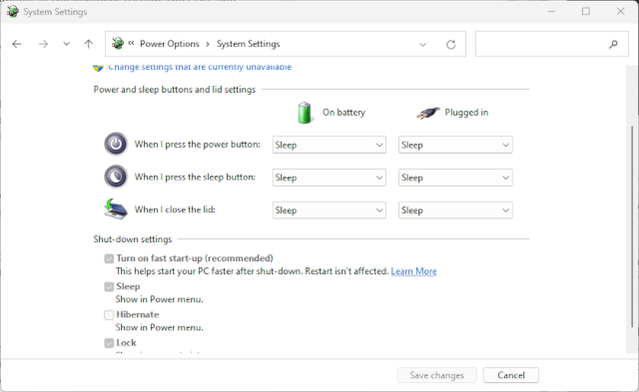
Task: Click the Cancel button
Action: (x=511, y=375)
